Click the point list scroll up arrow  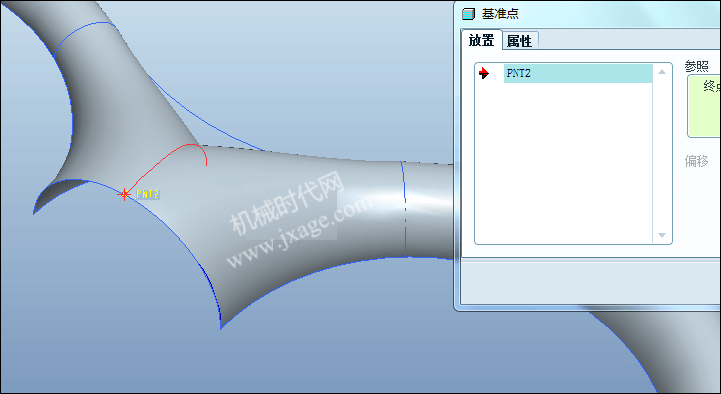click(x=662, y=71)
